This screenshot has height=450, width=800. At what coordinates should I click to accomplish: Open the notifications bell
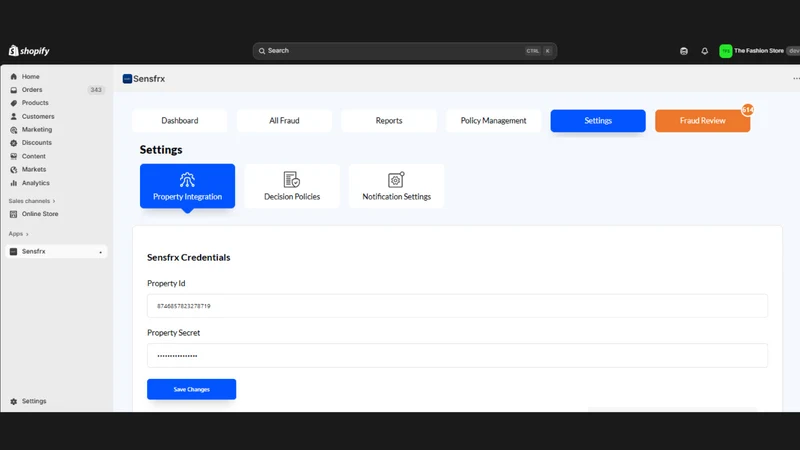pyautogui.click(x=705, y=51)
